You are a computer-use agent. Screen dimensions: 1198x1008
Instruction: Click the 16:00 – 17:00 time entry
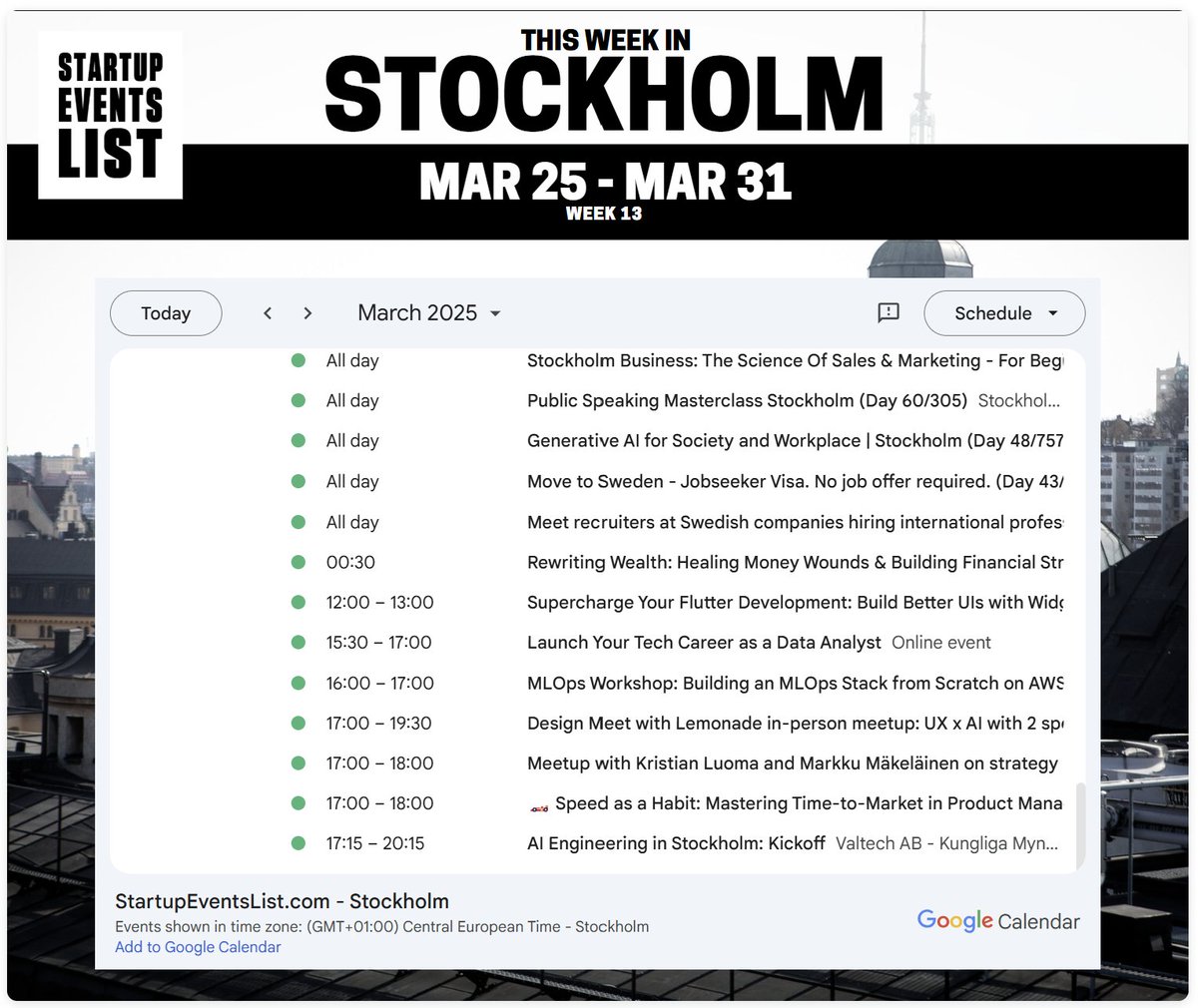[x=379, y=683]
